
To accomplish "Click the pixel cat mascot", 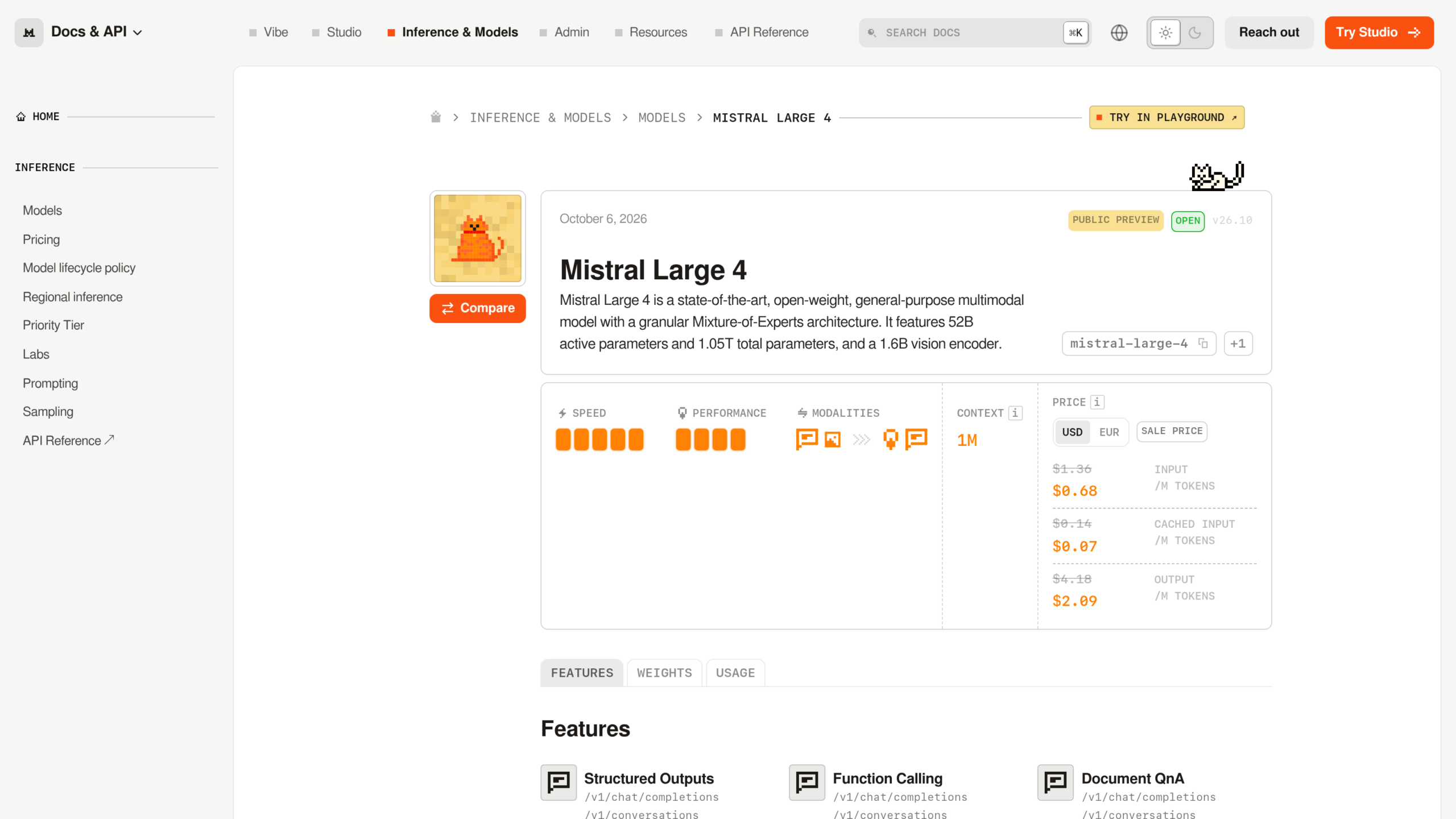I will [1217, 176].
